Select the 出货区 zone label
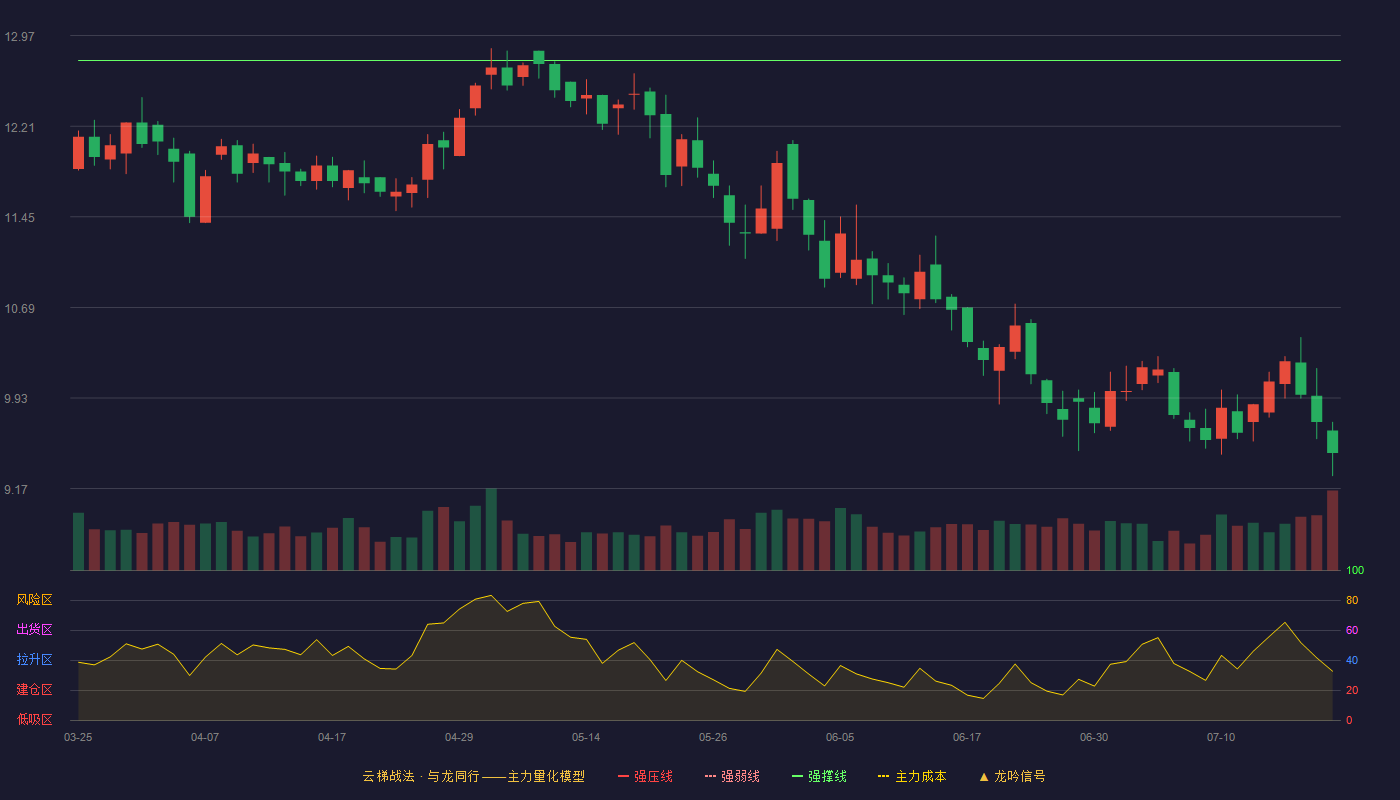 34,630
